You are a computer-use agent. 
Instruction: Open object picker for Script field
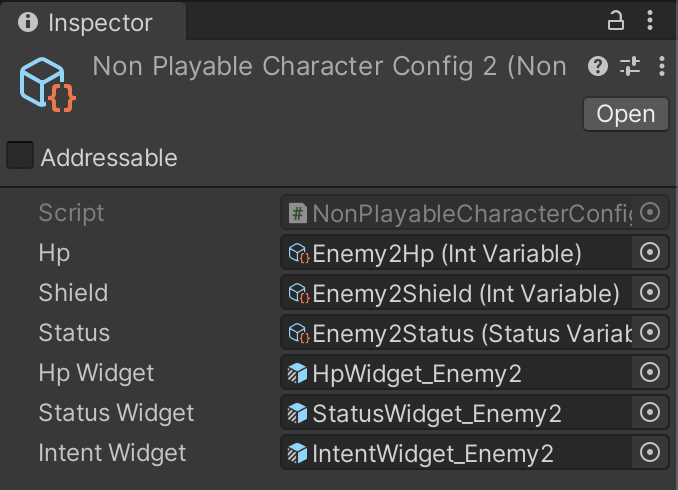click(x=650, y=212)
